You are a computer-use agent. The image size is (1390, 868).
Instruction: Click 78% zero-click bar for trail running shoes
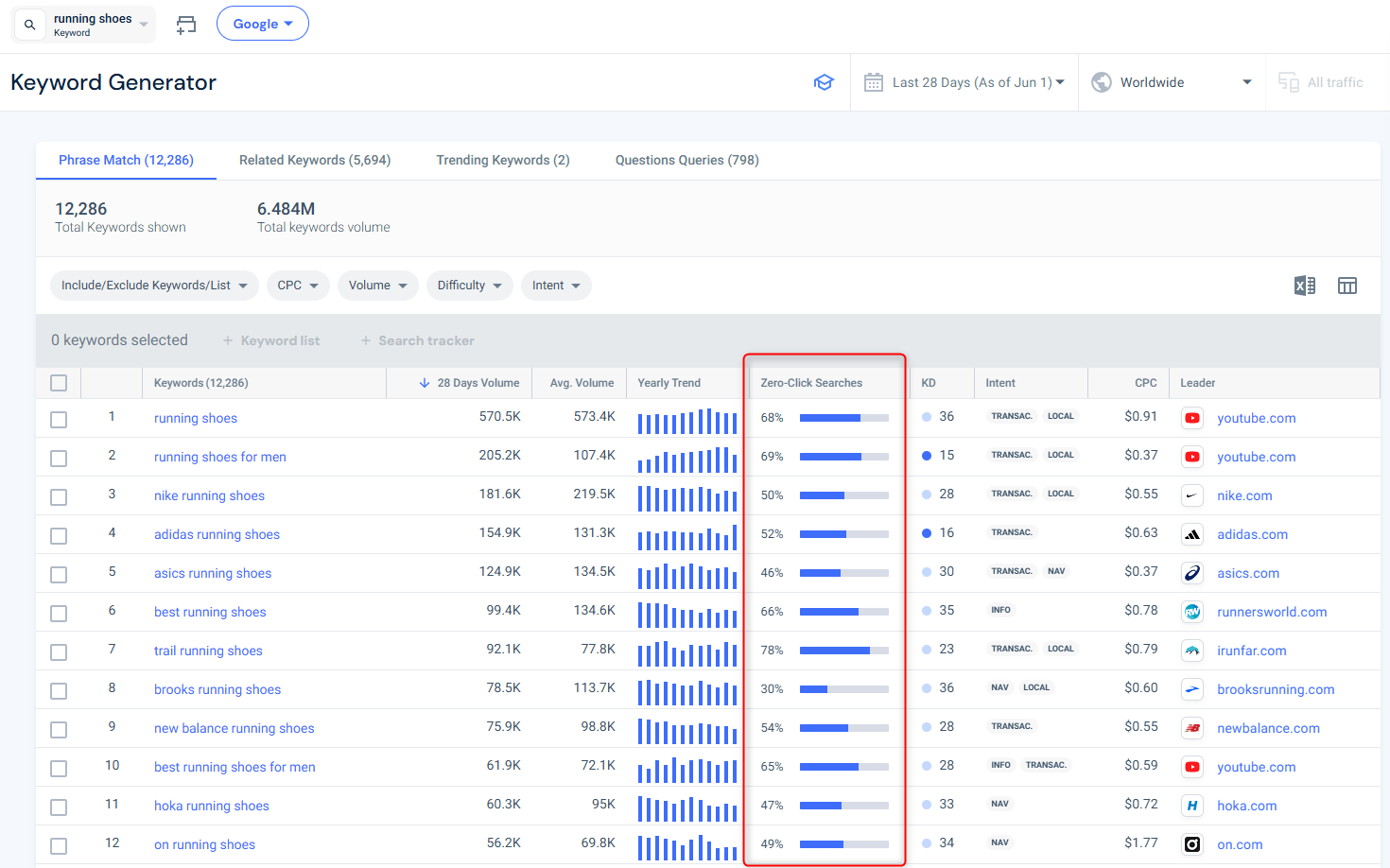point(844,650)
